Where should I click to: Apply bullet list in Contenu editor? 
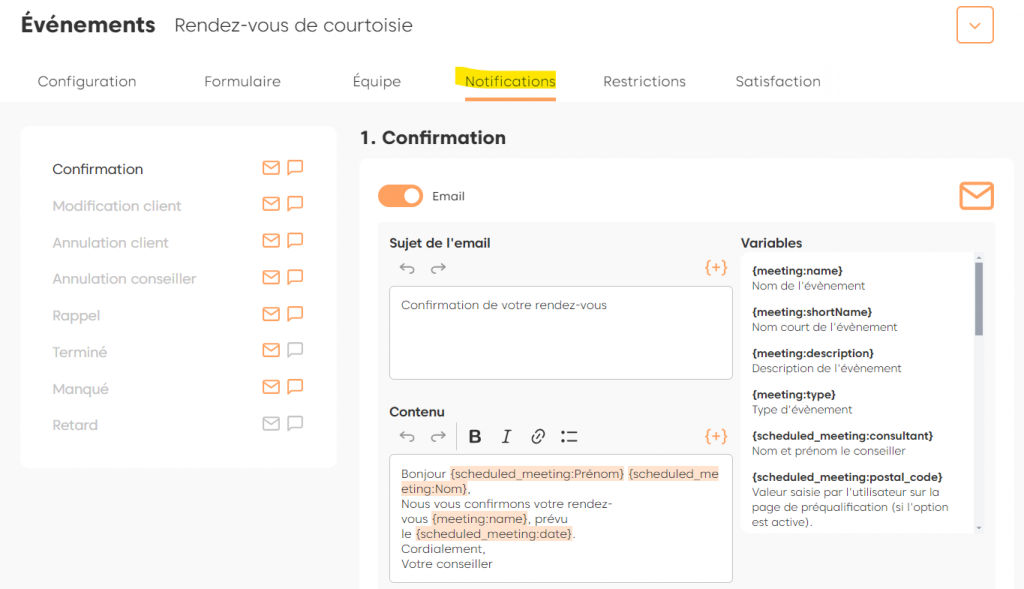[569, 436]
